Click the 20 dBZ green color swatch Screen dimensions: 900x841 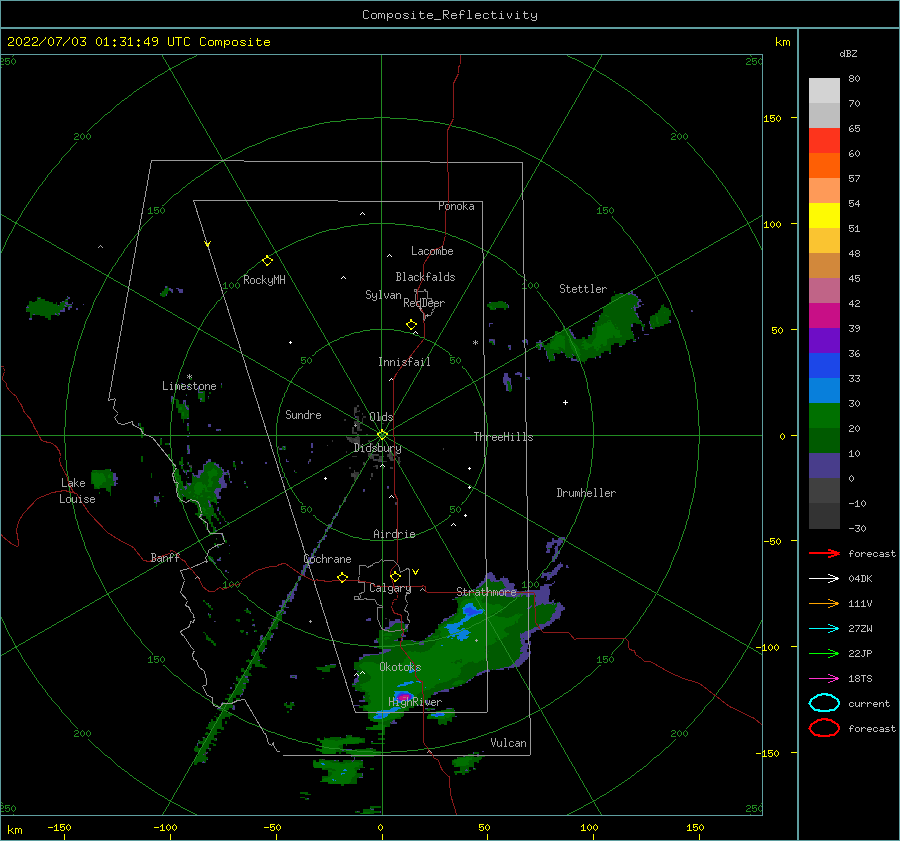[x=824, y=440]
